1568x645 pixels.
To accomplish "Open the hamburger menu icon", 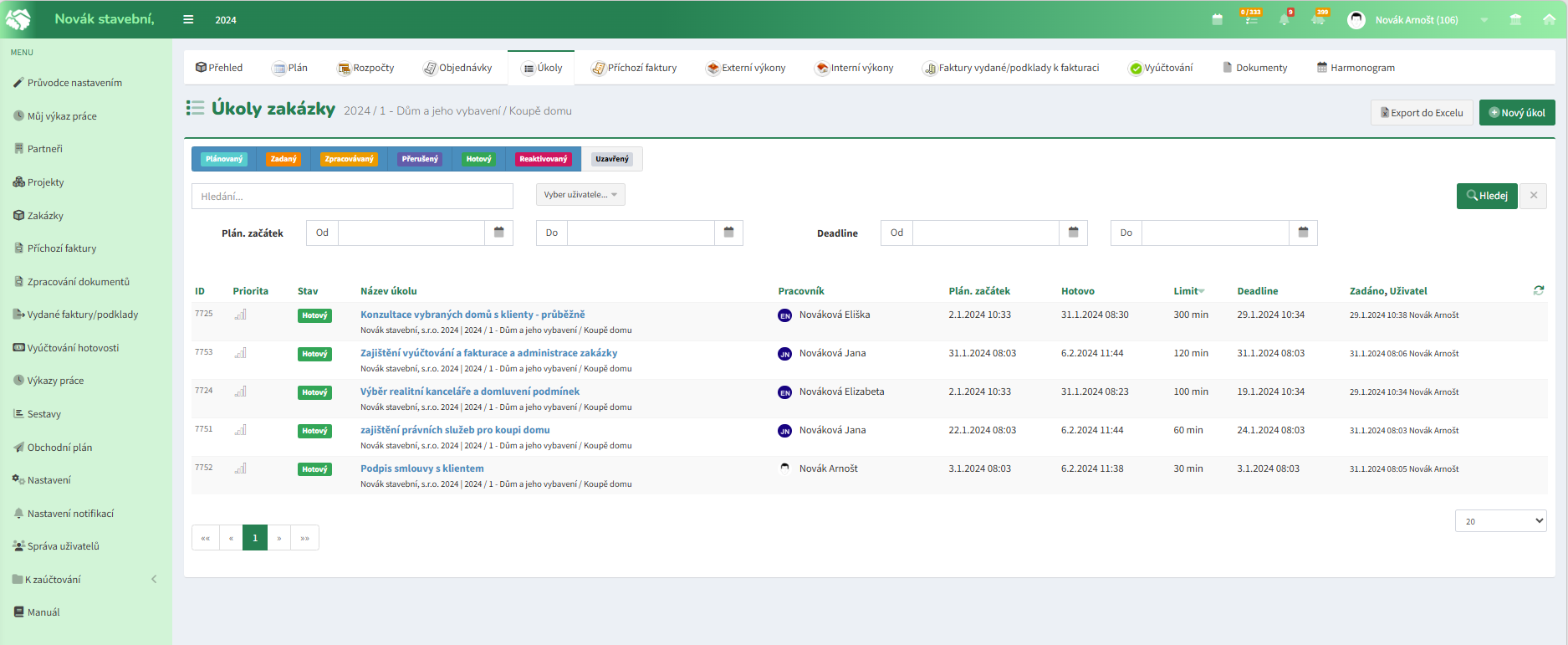I will 188,19.
